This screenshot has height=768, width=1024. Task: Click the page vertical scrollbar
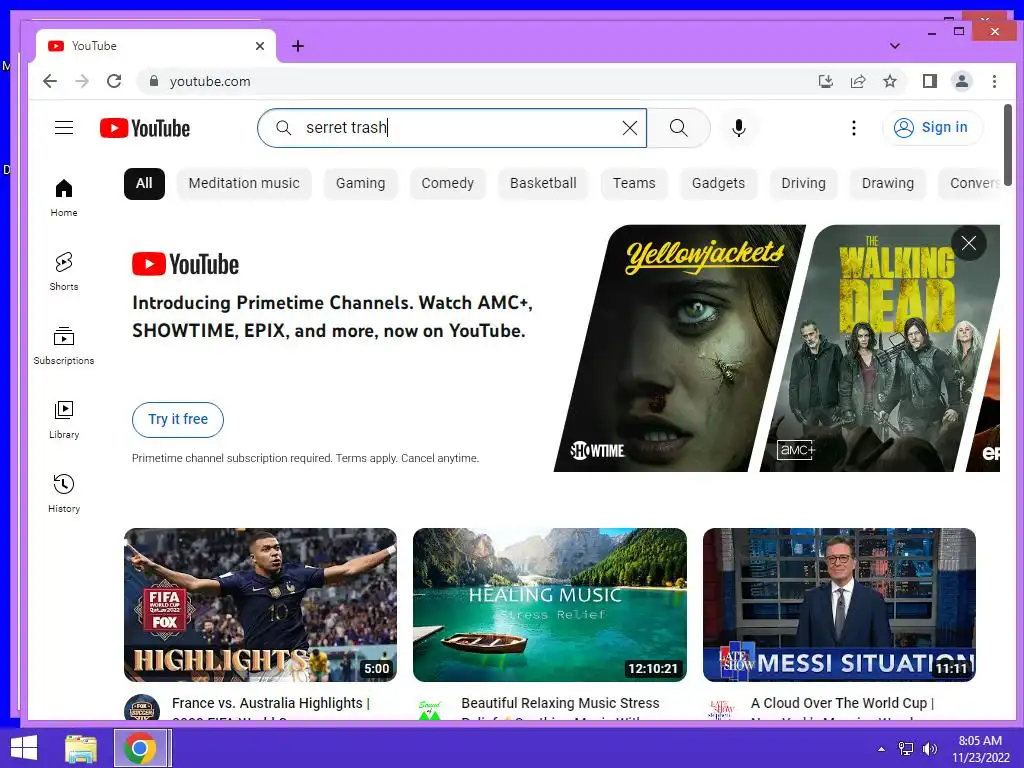coord(1008,144)
